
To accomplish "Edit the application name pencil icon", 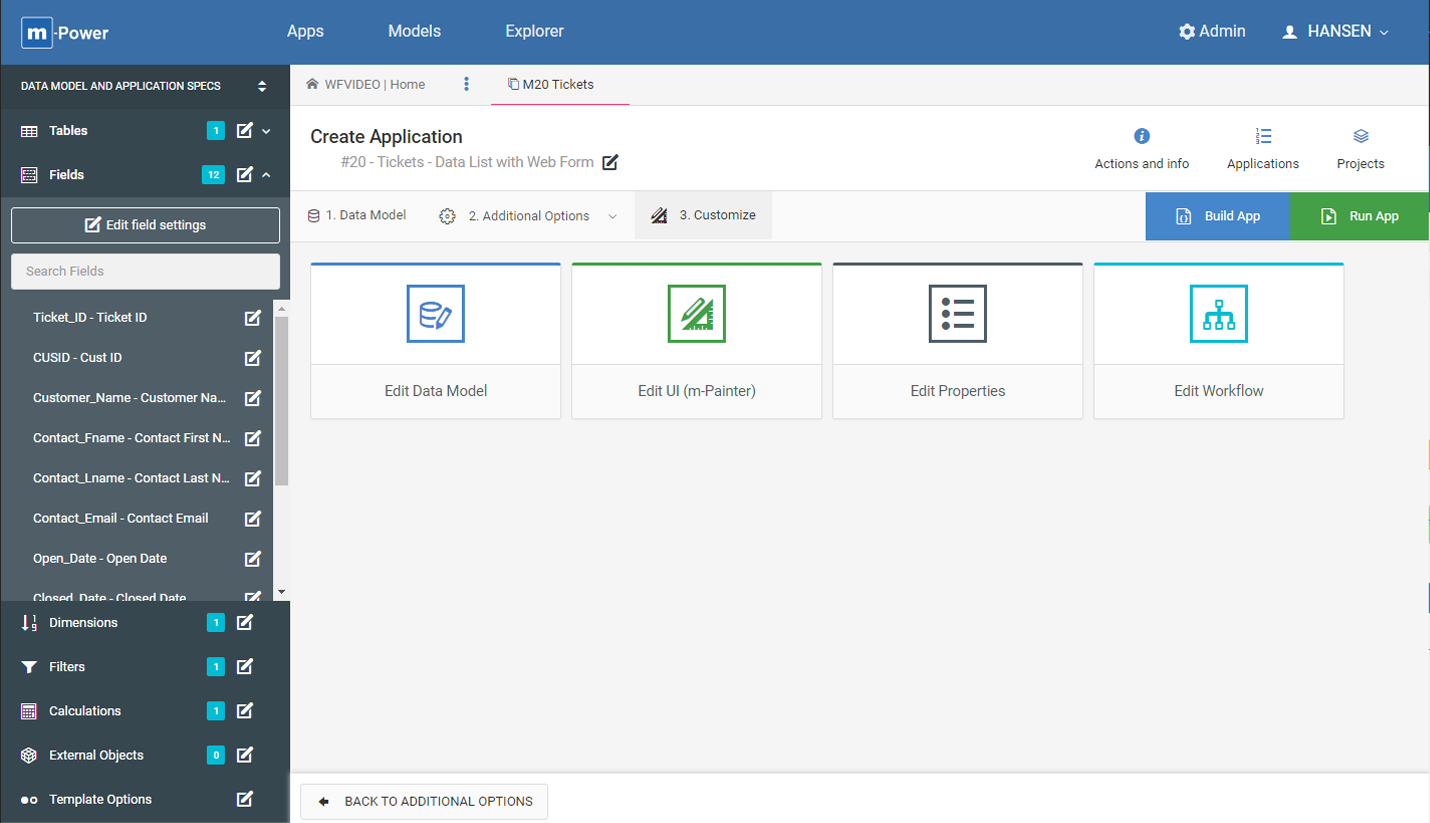I will [610, 162].
